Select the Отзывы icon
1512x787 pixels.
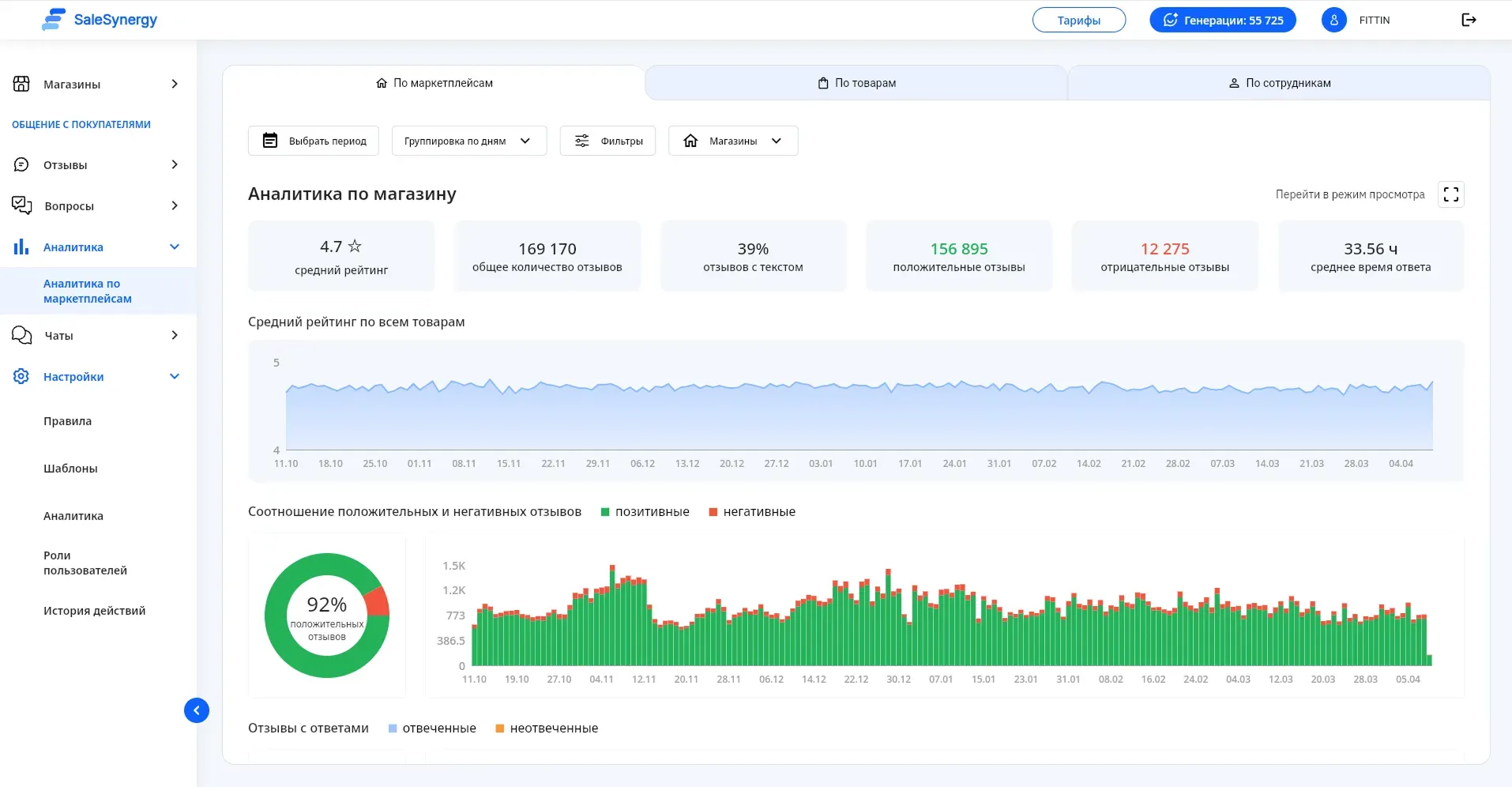click(21, 164)
